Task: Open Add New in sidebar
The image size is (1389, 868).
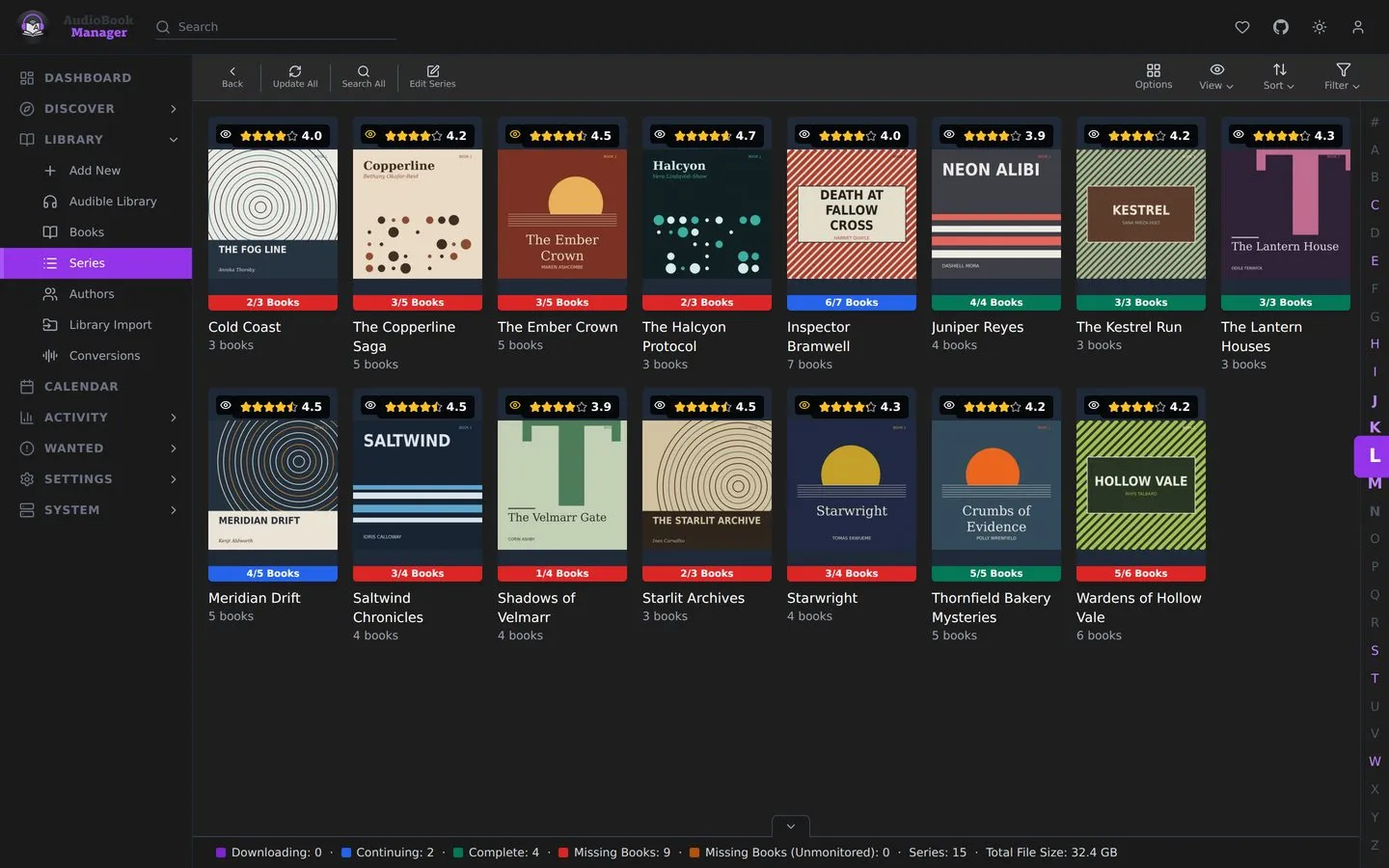Action: pyautogui.click(x=95, y=171)
